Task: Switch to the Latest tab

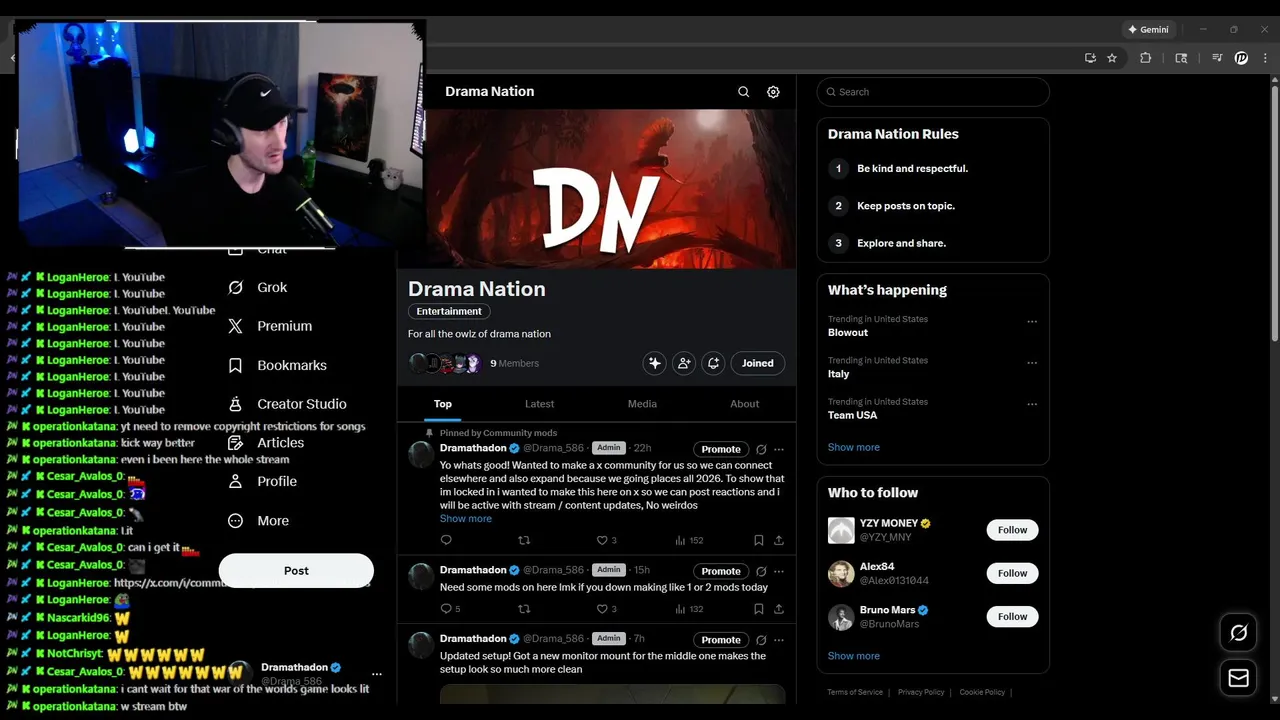Action: click(539, 404)
